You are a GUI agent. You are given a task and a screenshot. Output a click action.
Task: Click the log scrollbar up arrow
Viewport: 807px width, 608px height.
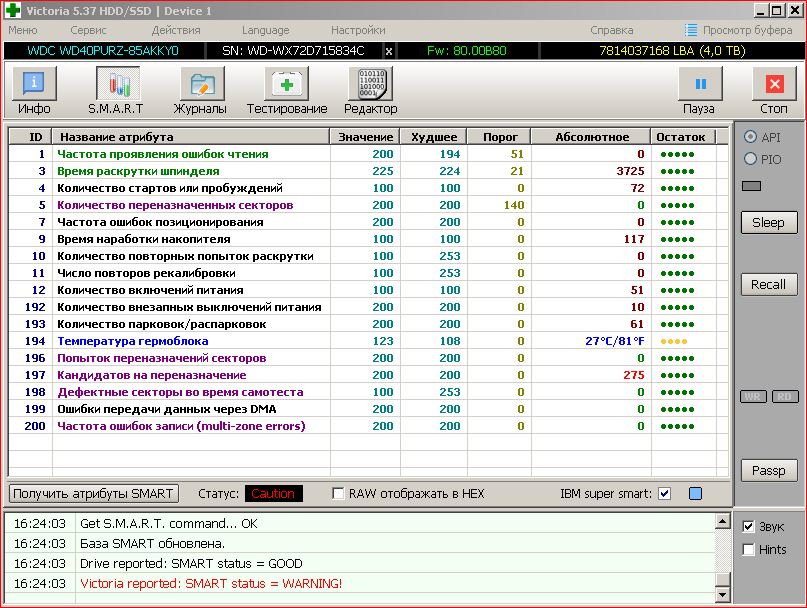pos(723,522)
